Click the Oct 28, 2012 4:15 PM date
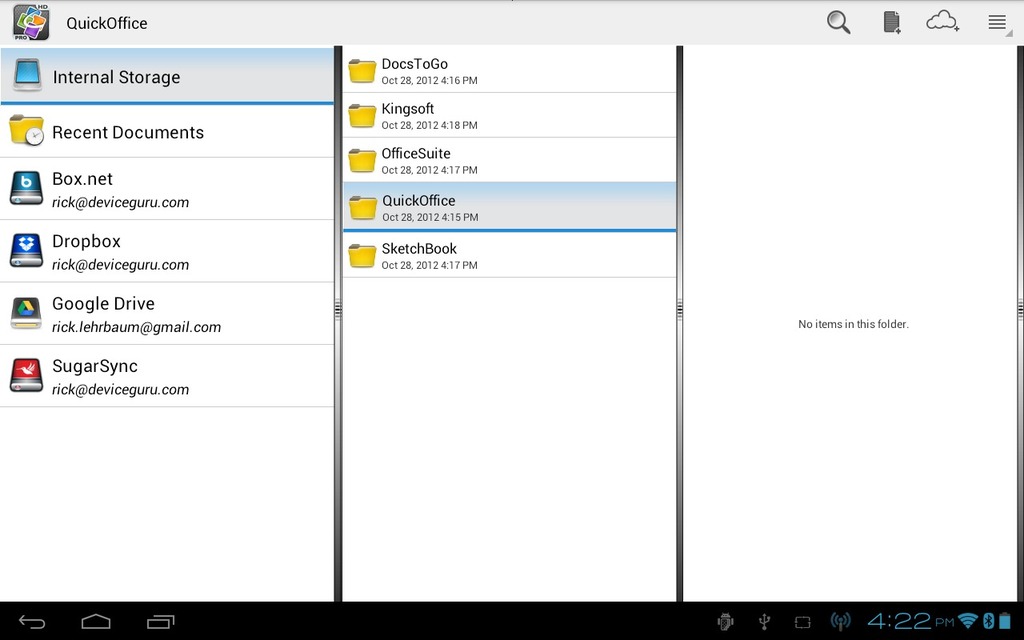1024x640 pixels. pyautogui.click(x=430, y=217)
